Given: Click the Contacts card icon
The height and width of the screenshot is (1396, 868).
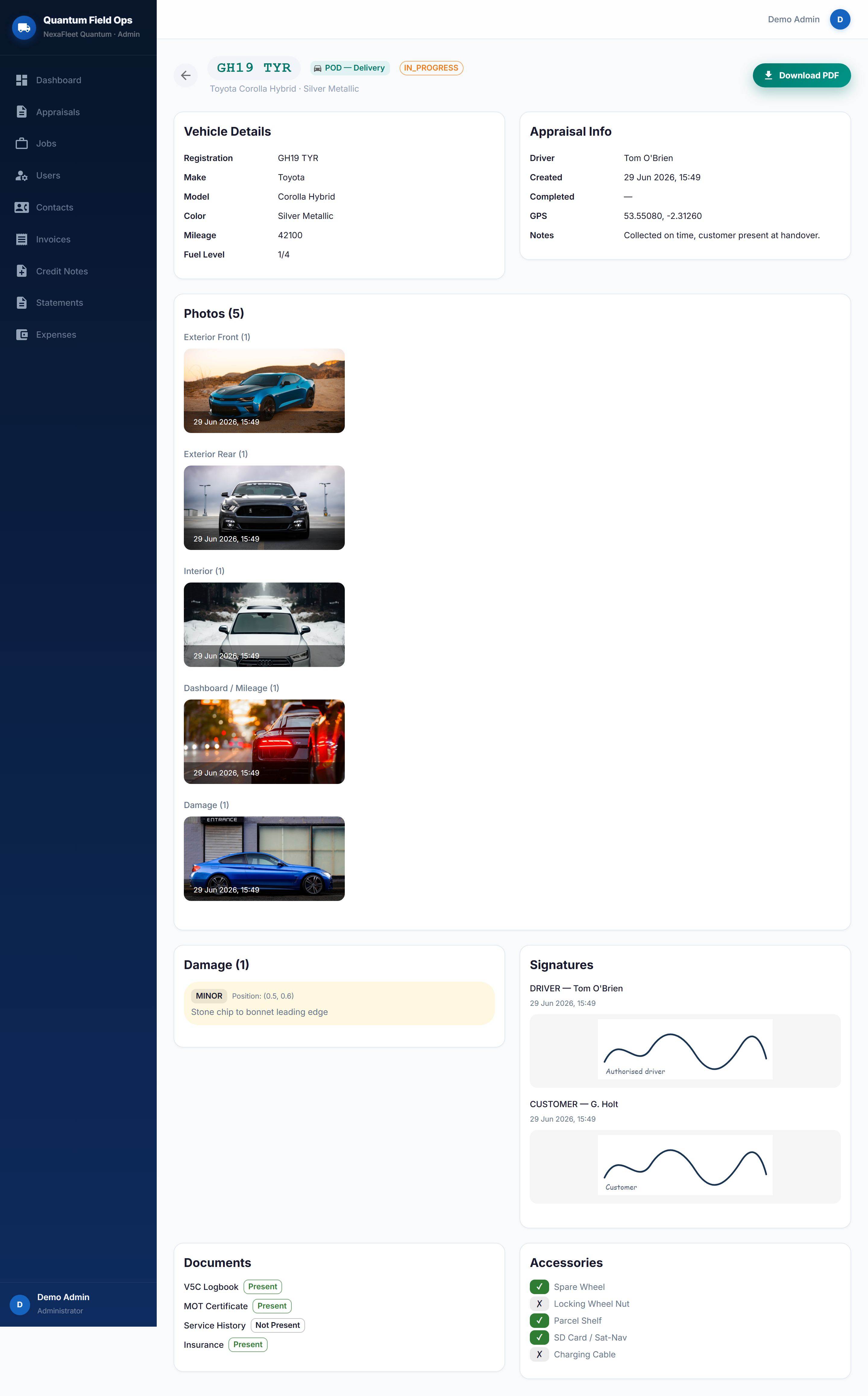Looking at the screenshot, I should 22,207.
